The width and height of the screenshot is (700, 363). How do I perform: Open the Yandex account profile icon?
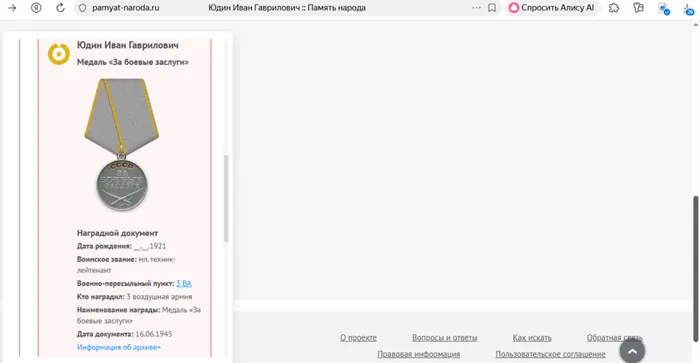(36, 8)
